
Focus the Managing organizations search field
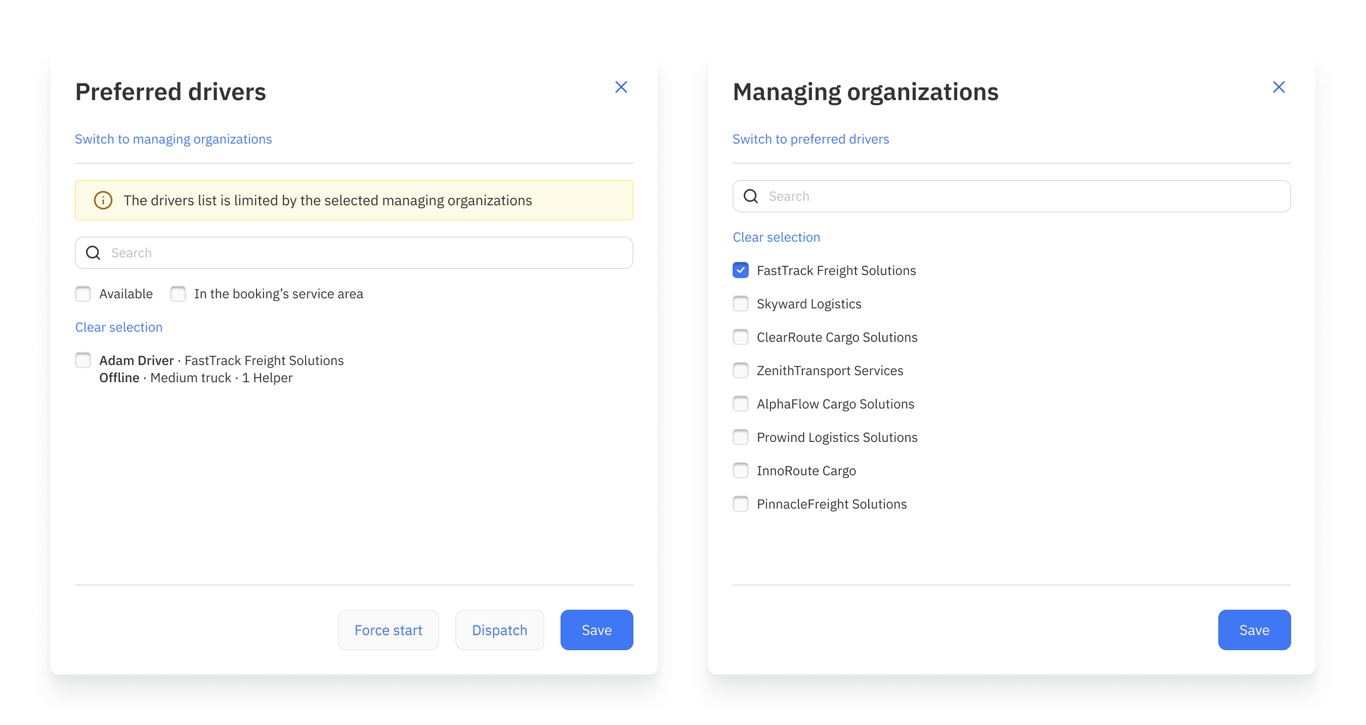point(1012,196)
